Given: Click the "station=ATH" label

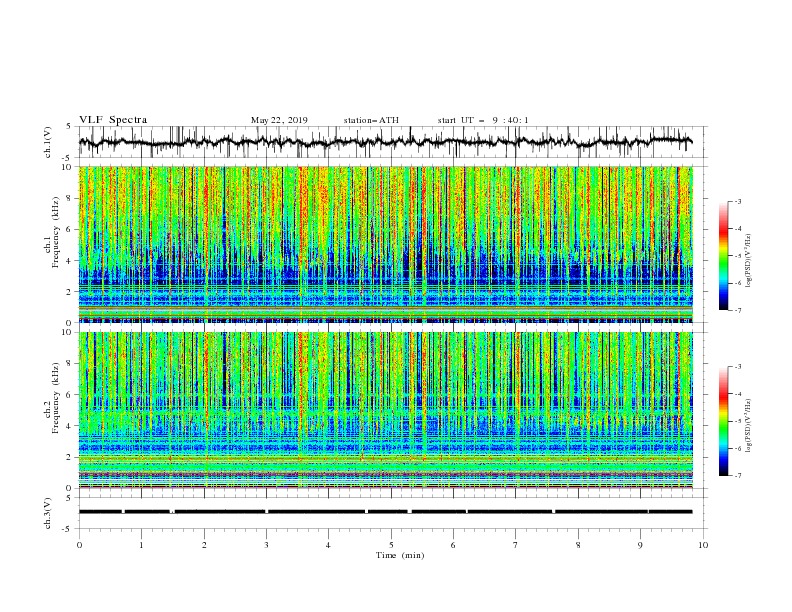Looking at the screenshot, I should pyautogui.click(x=371, y=120).
